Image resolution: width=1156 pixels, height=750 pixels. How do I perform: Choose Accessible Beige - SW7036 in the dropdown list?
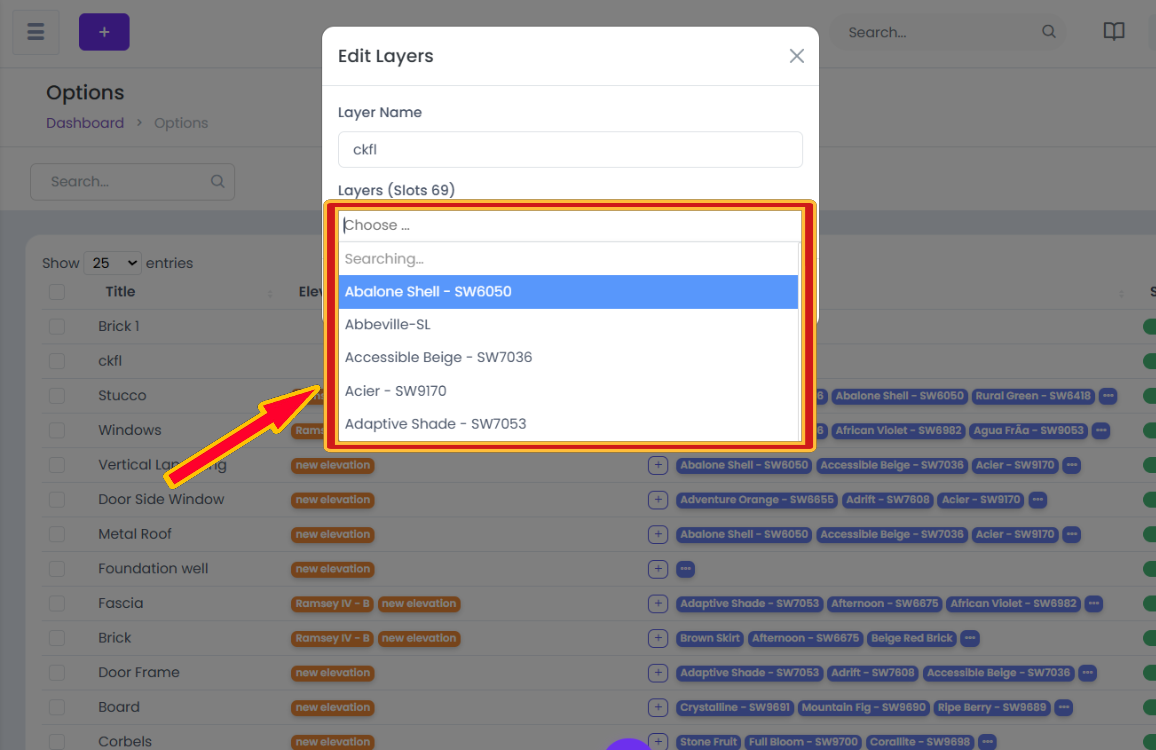(568, 358)
